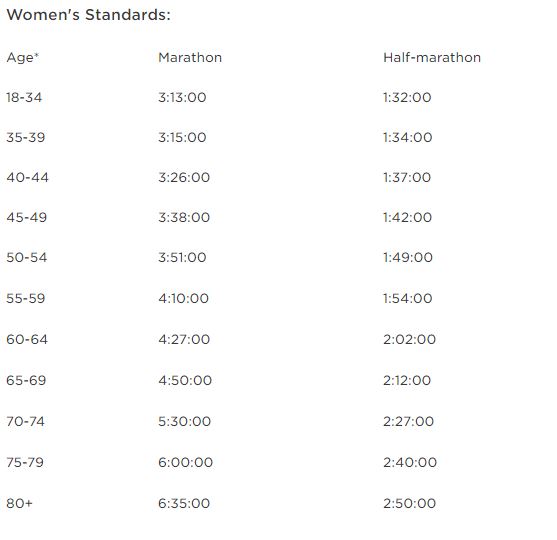Screen dimensions: 557x540
Task: Select the 80+ age group
Action: (x=20, y=503)
